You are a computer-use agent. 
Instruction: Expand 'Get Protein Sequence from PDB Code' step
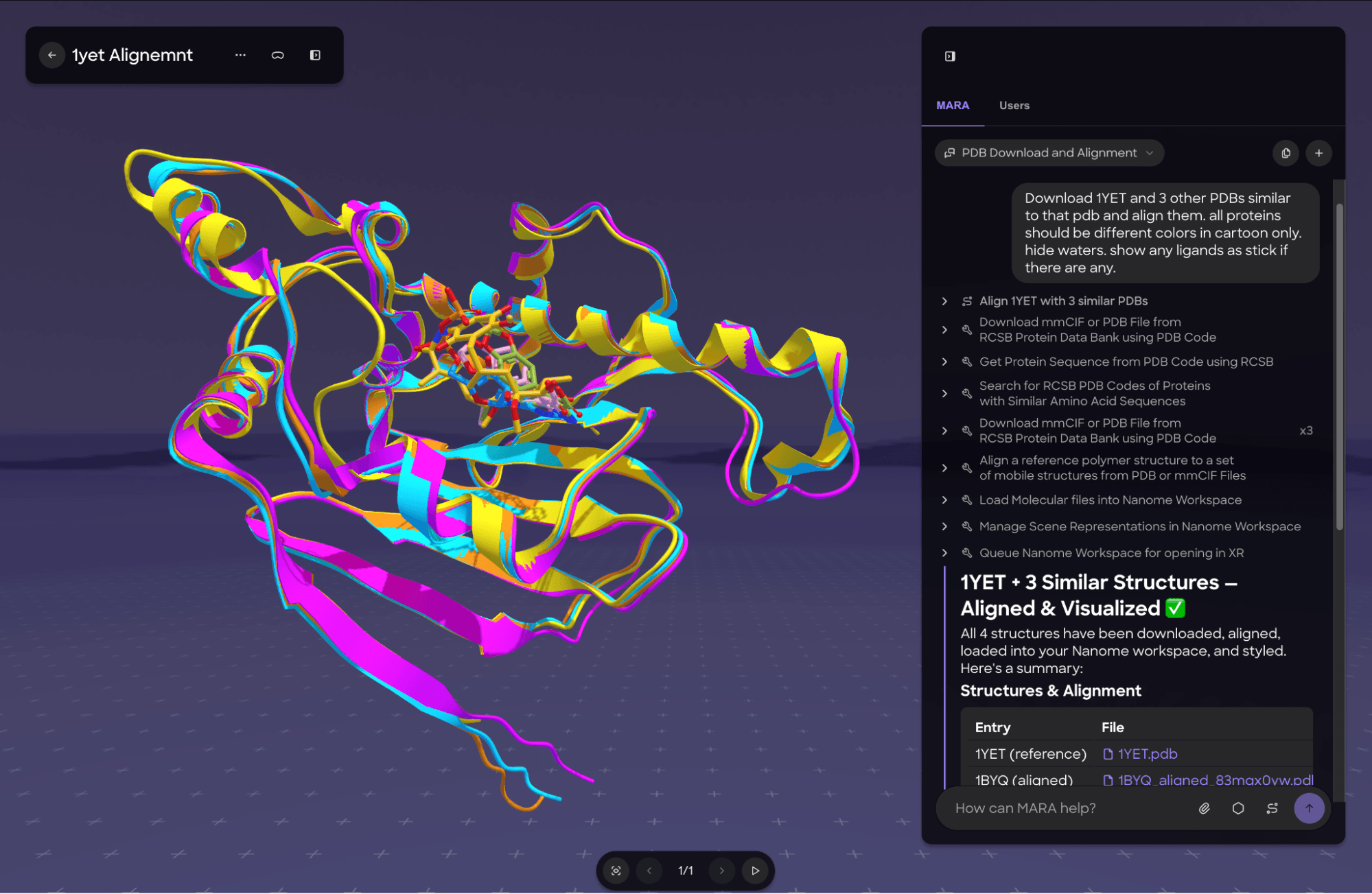[944, 362]
